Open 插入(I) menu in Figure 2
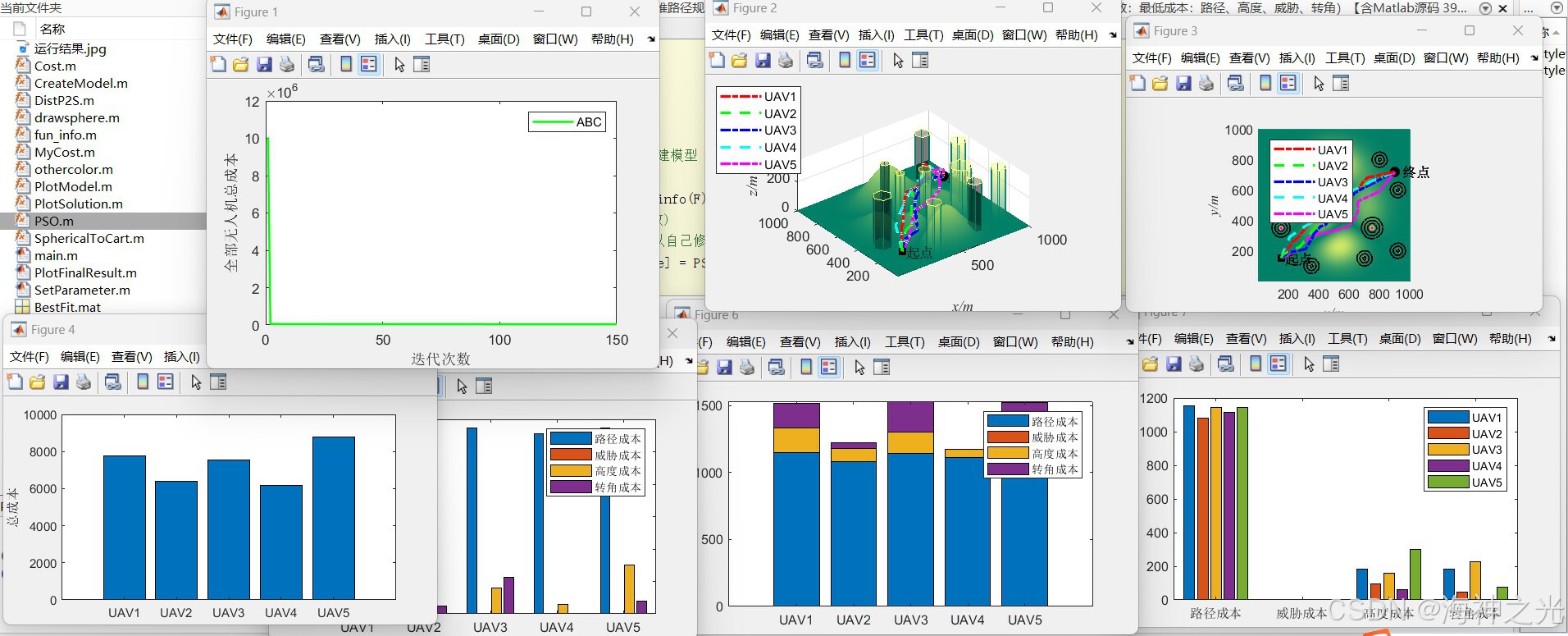The height and width of the screenshot is (636, 1568). click(x=877, y=34)
